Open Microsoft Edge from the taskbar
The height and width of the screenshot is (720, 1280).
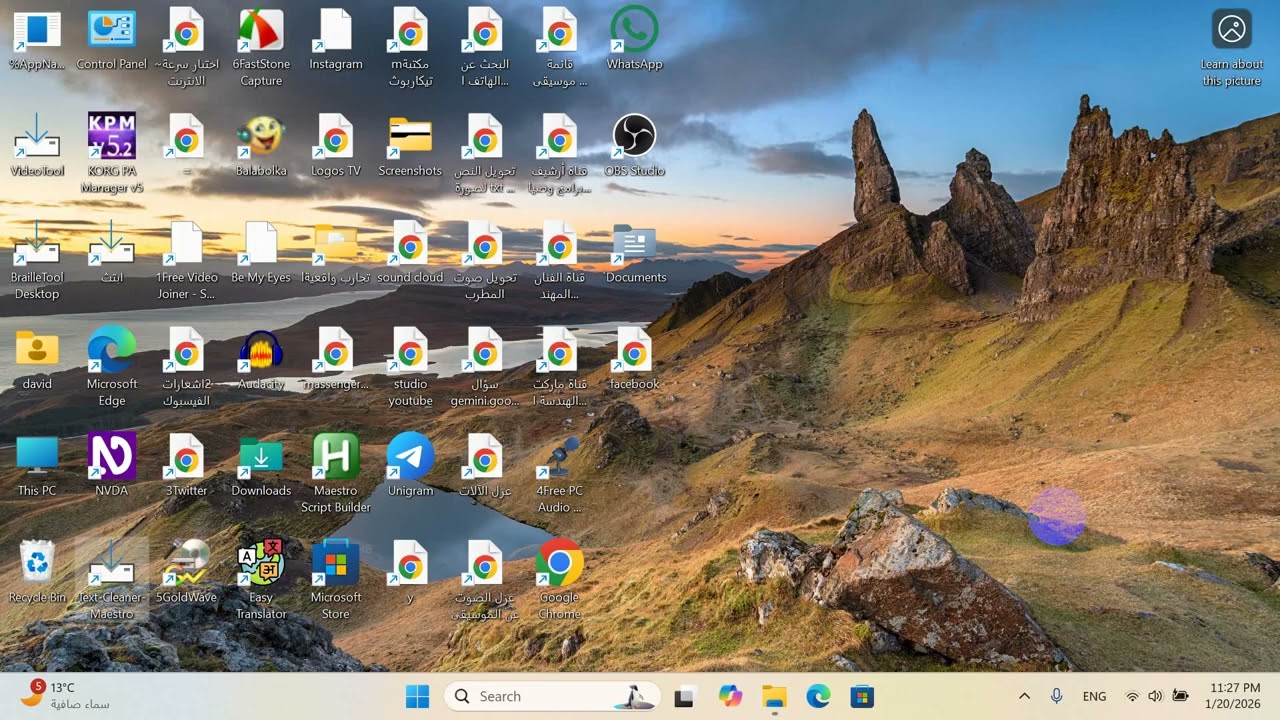point(819,696)
